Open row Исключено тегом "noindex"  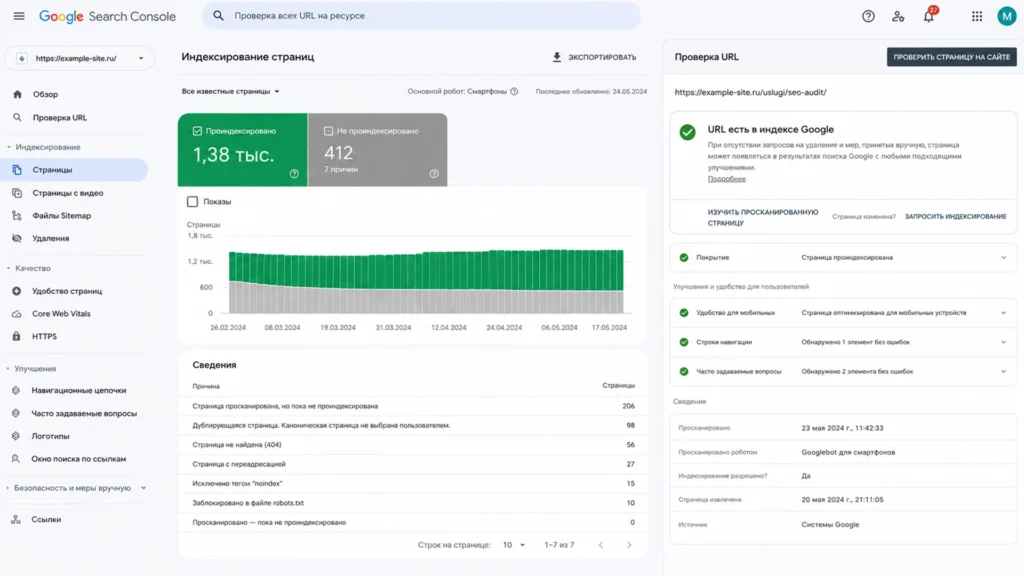pos(413,483)
